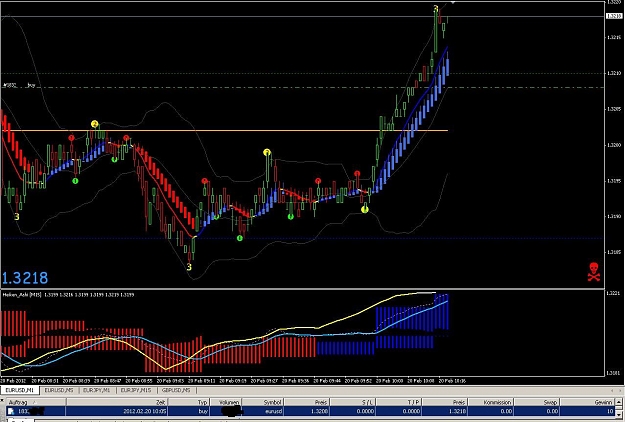
Task: Click the current price tag on the price axis
Action: (612, 16)
